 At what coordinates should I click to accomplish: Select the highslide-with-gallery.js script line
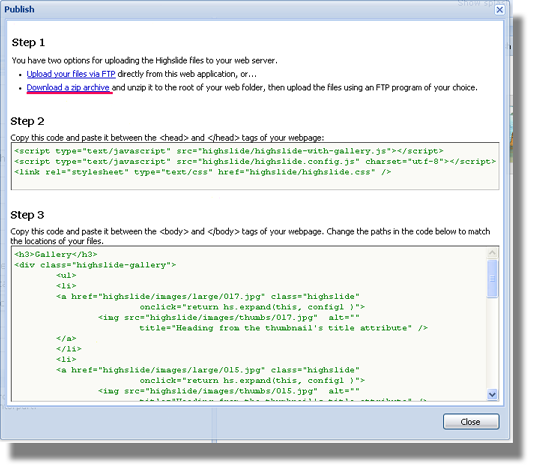[x=229, y=151]
